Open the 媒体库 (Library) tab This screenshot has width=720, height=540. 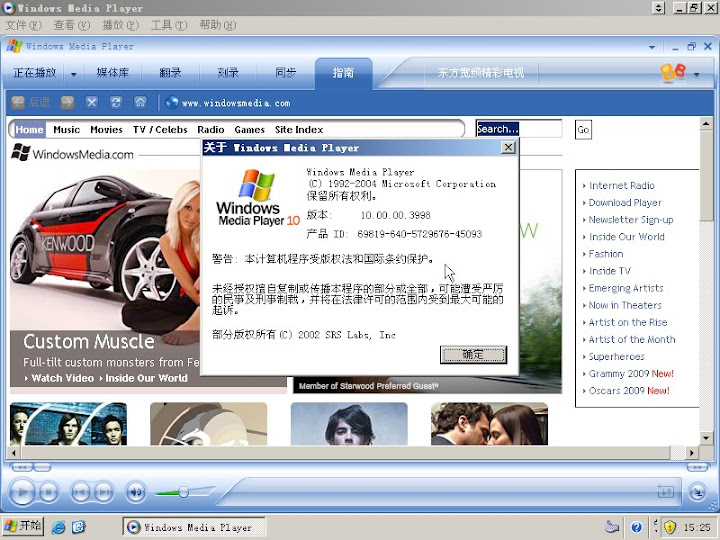[x=112, y=73]
